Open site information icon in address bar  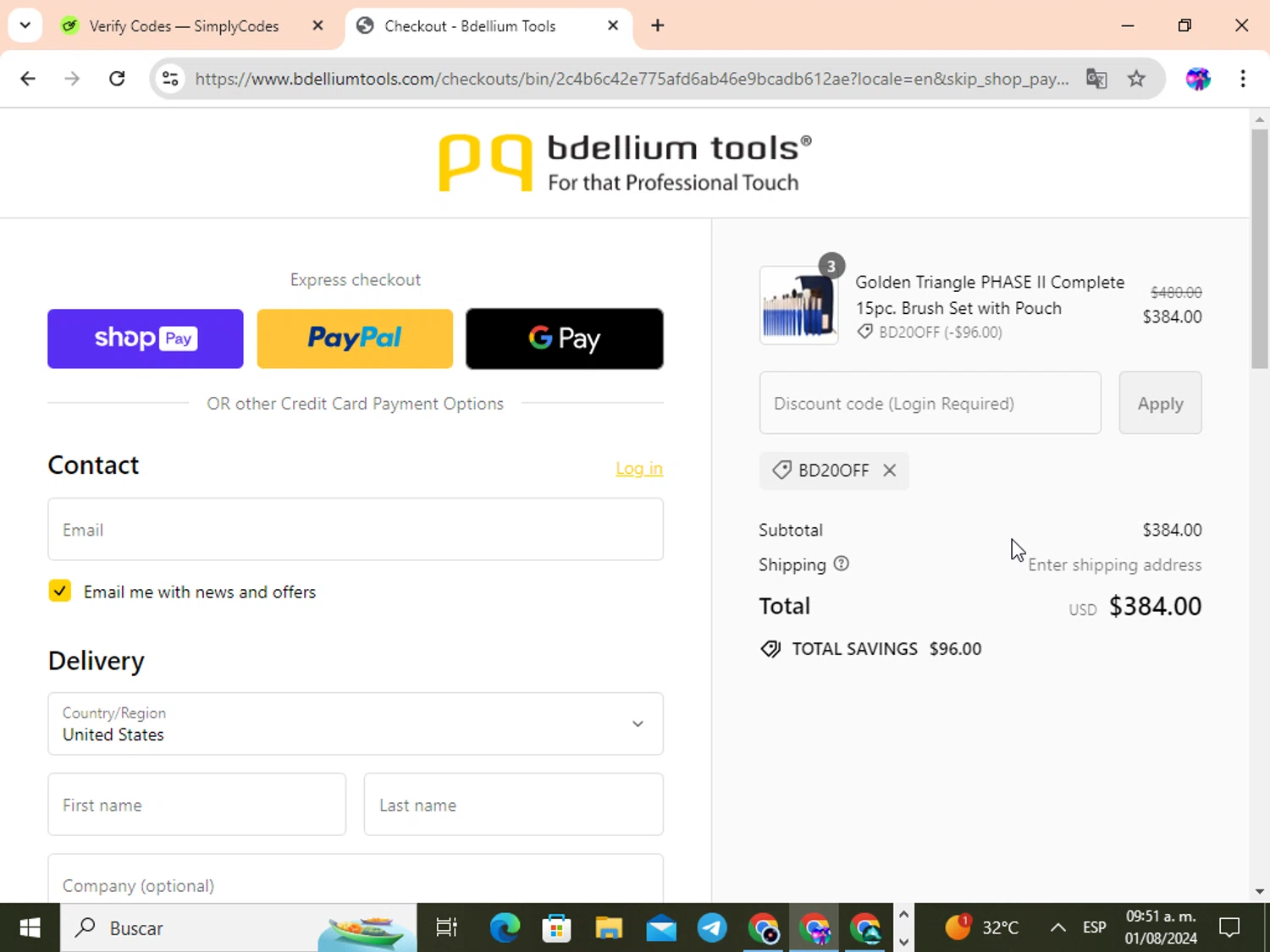click(x=170, y=79)
